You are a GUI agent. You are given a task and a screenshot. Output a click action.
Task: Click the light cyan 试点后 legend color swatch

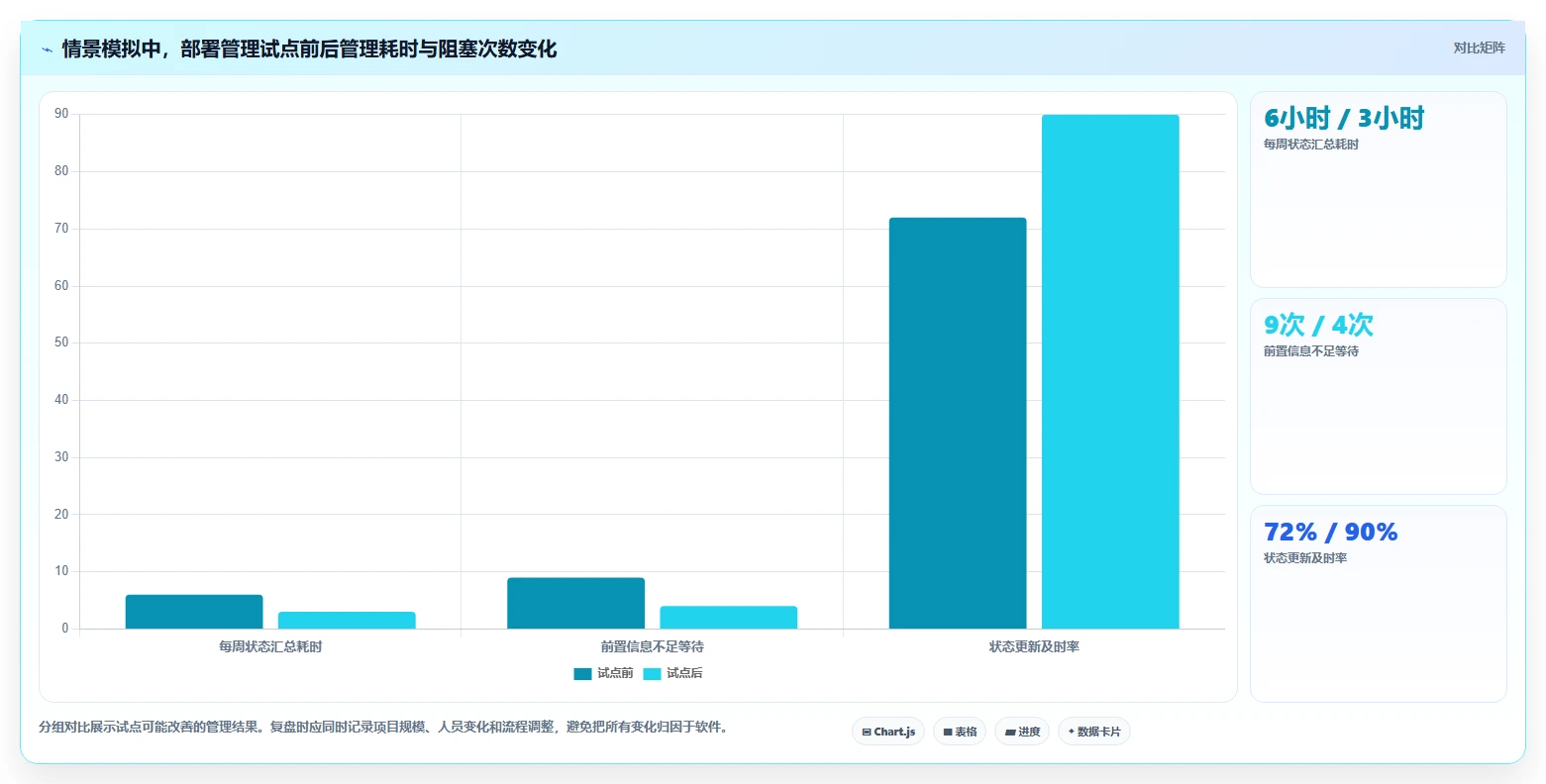[652, 674]
